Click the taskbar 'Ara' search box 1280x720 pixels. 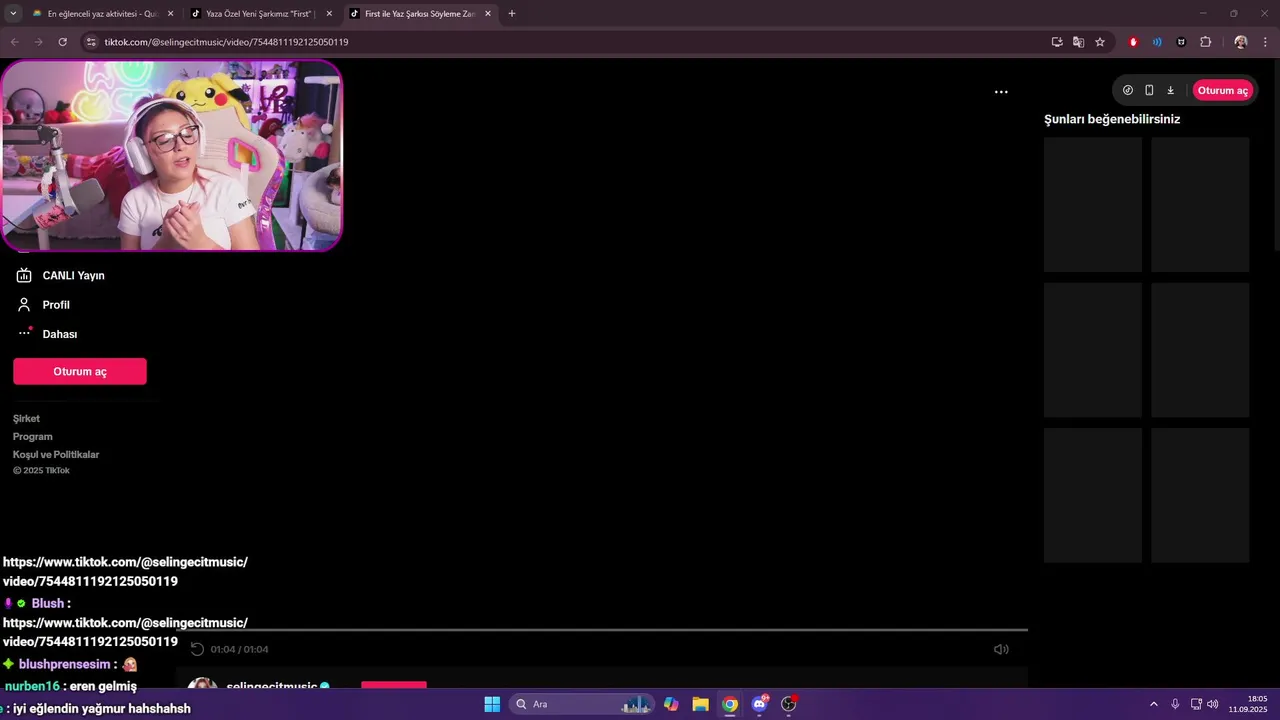point(582,704)
